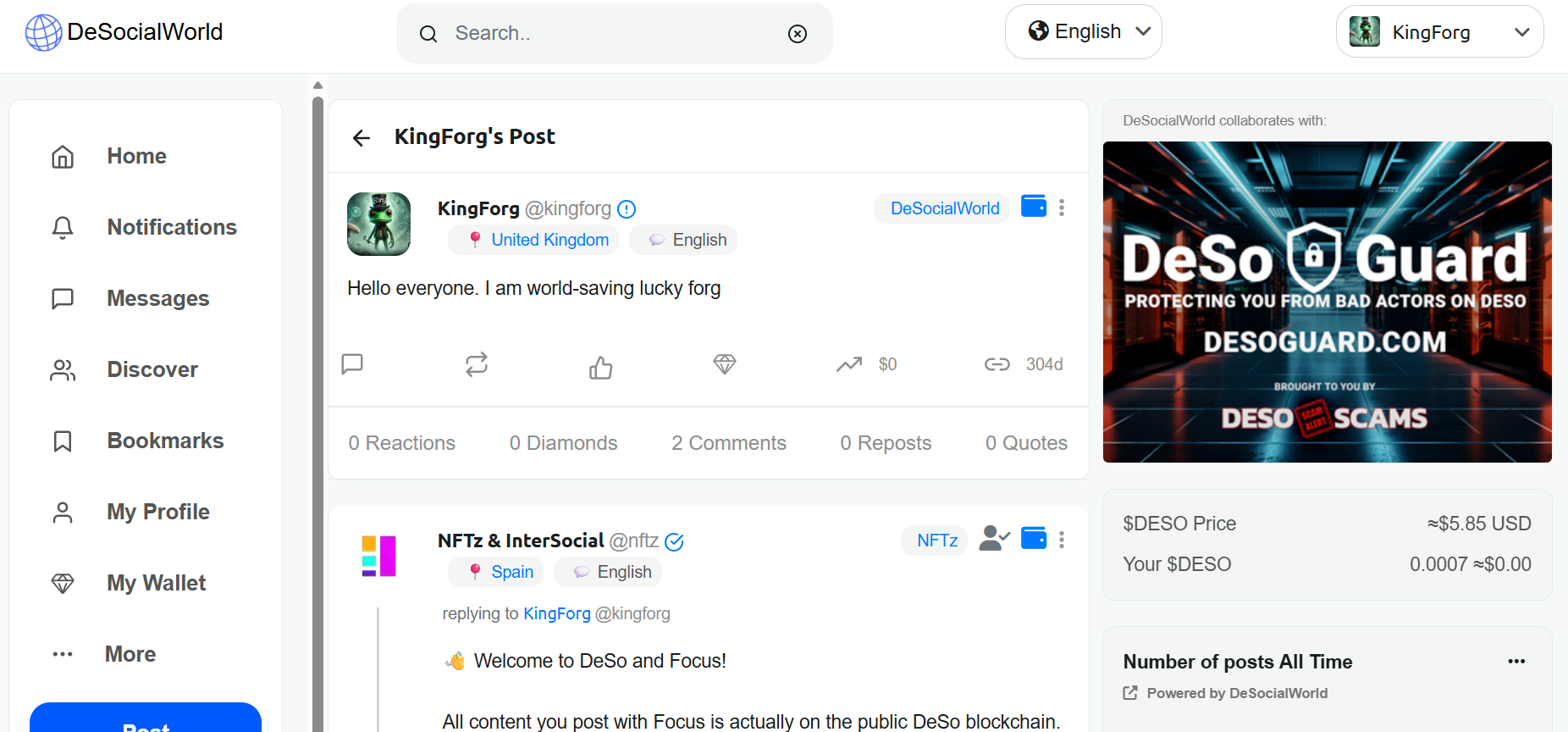Open the DeSo Guard banner image

click(1327, 302)
